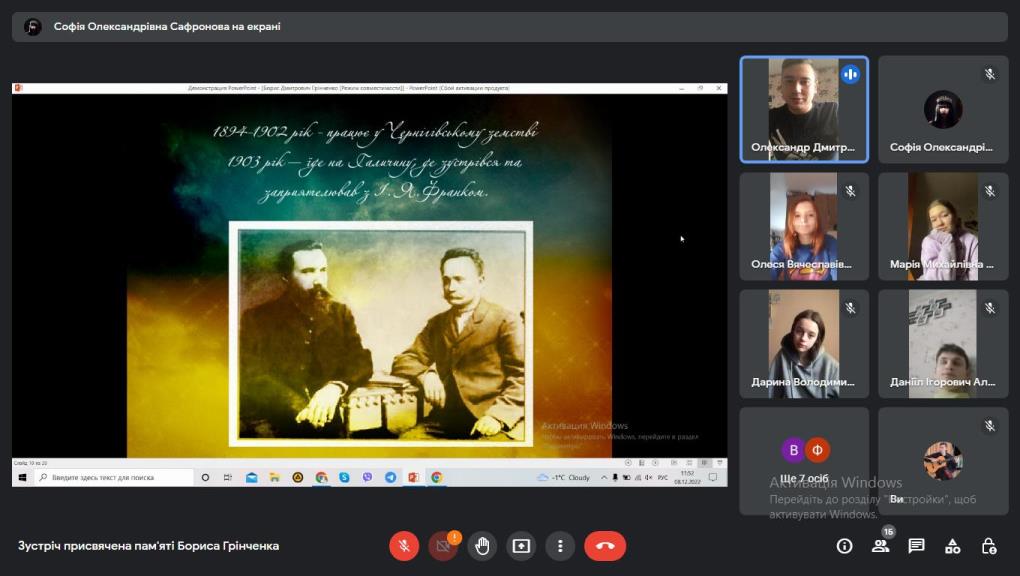Click the present screen button
The width and height of the screenshot is (1020, 576).
click(x=521, y=546)
